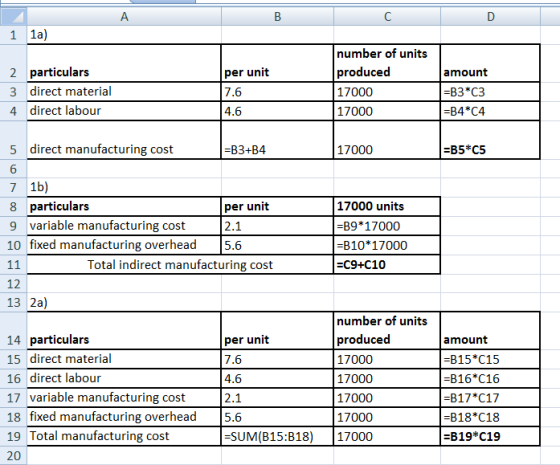Click 'direct manufacturing cost' cell

coord(124,140)
